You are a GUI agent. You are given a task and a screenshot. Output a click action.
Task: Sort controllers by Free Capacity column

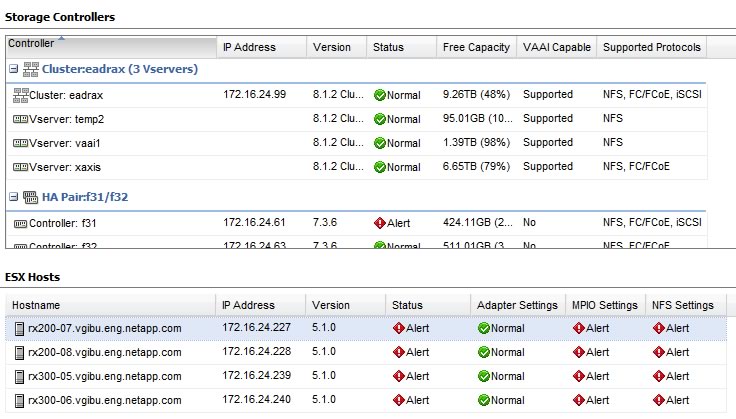tap(476, 47)
